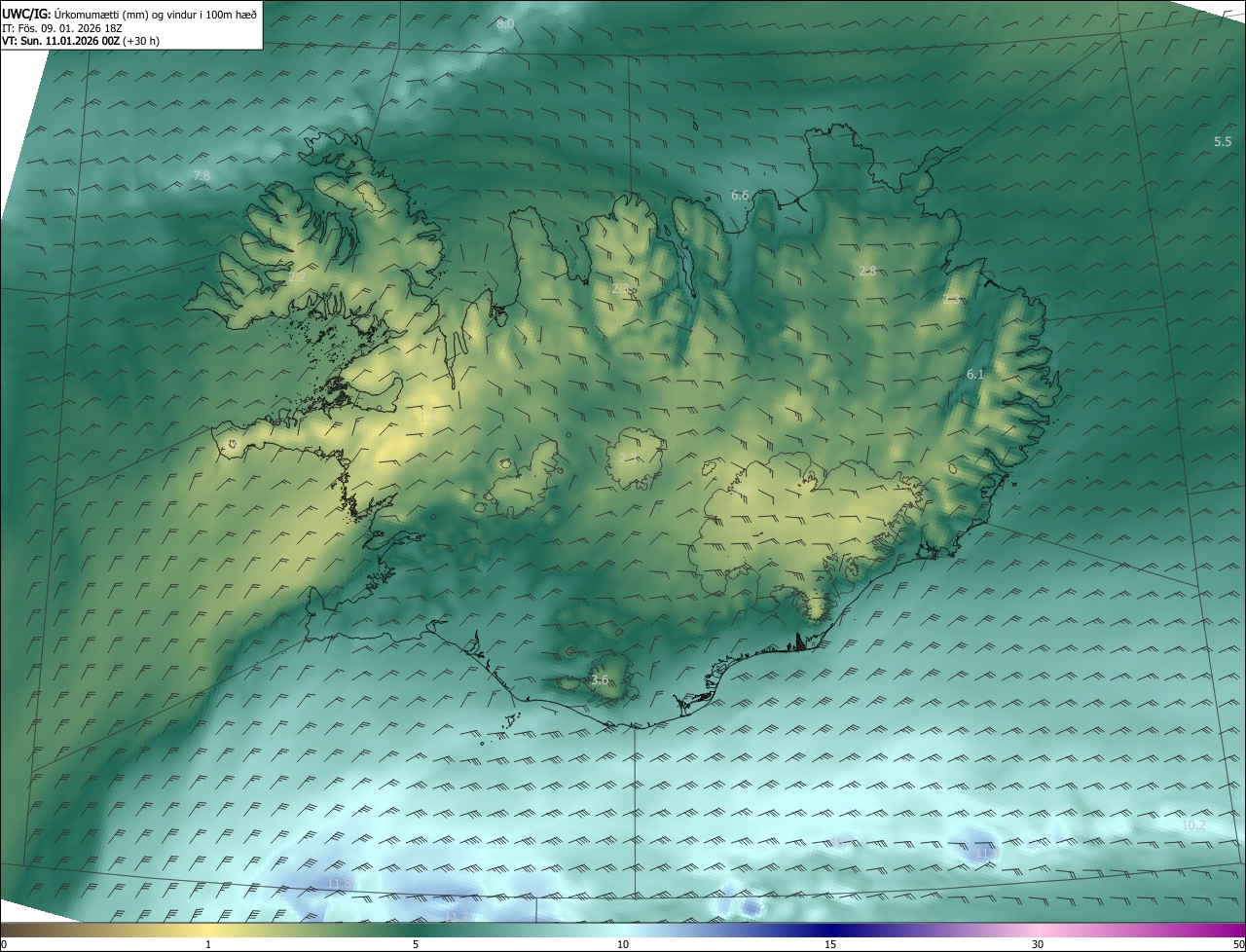Click the "3.6" value label
The width and height of the screenshot is (1246, 952).
pos(600,680)
